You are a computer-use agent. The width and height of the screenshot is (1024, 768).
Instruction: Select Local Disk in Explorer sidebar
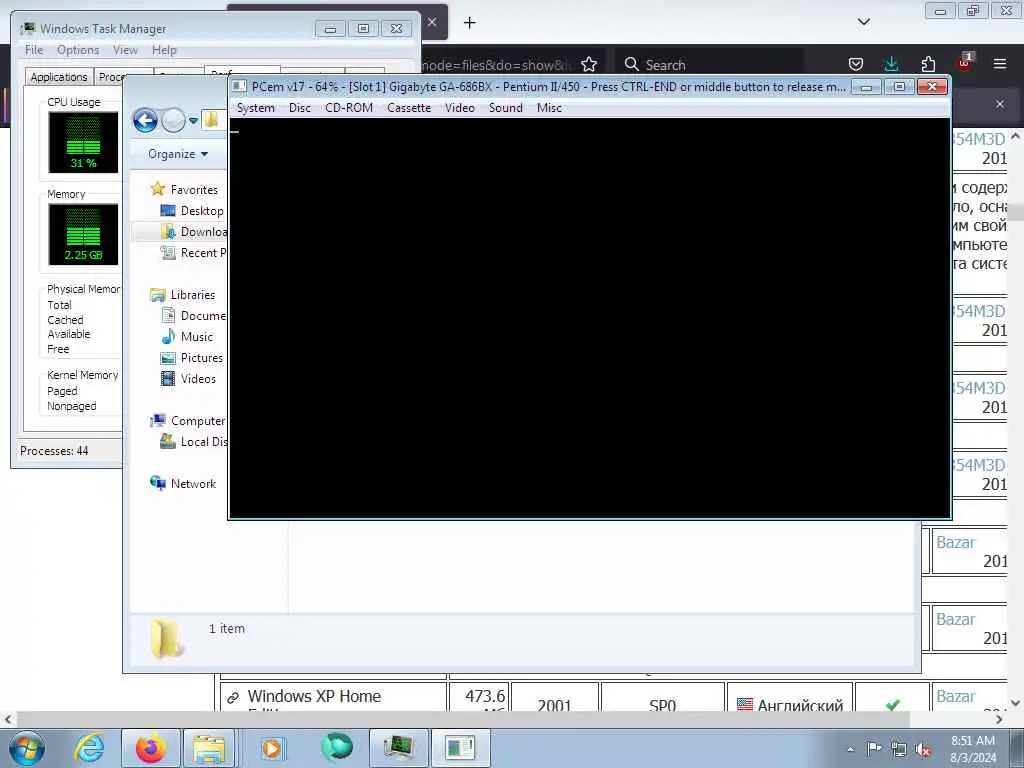coord(204,442)
